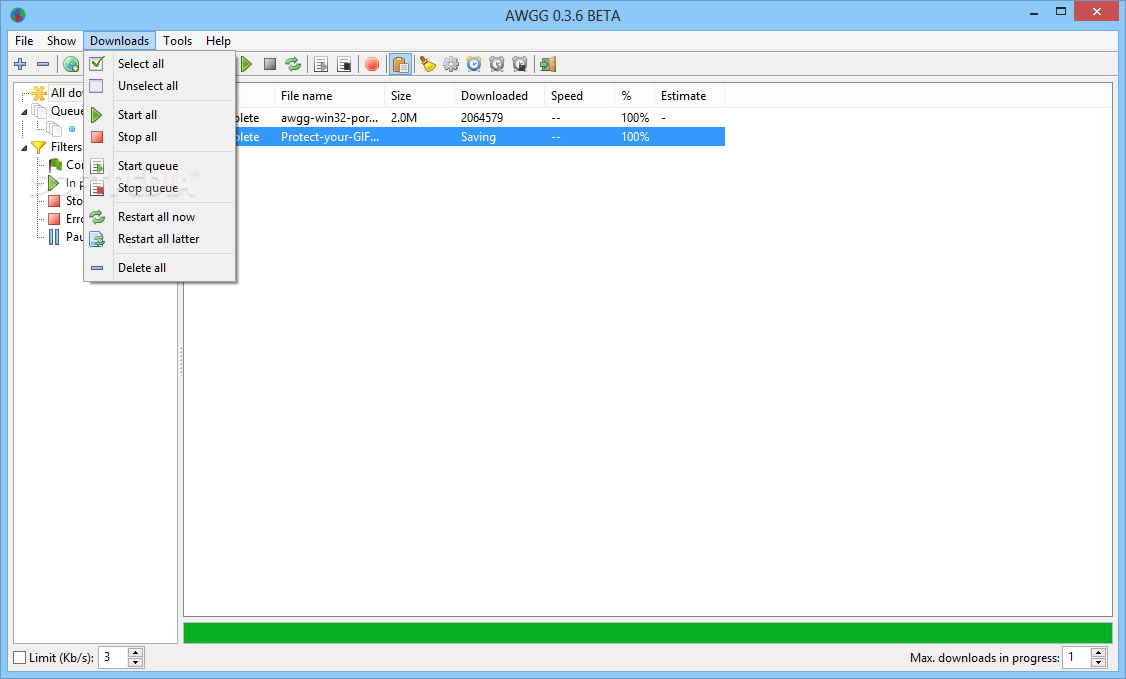
Task: Sort by File name column header
Action: click(x=330, y=95)
